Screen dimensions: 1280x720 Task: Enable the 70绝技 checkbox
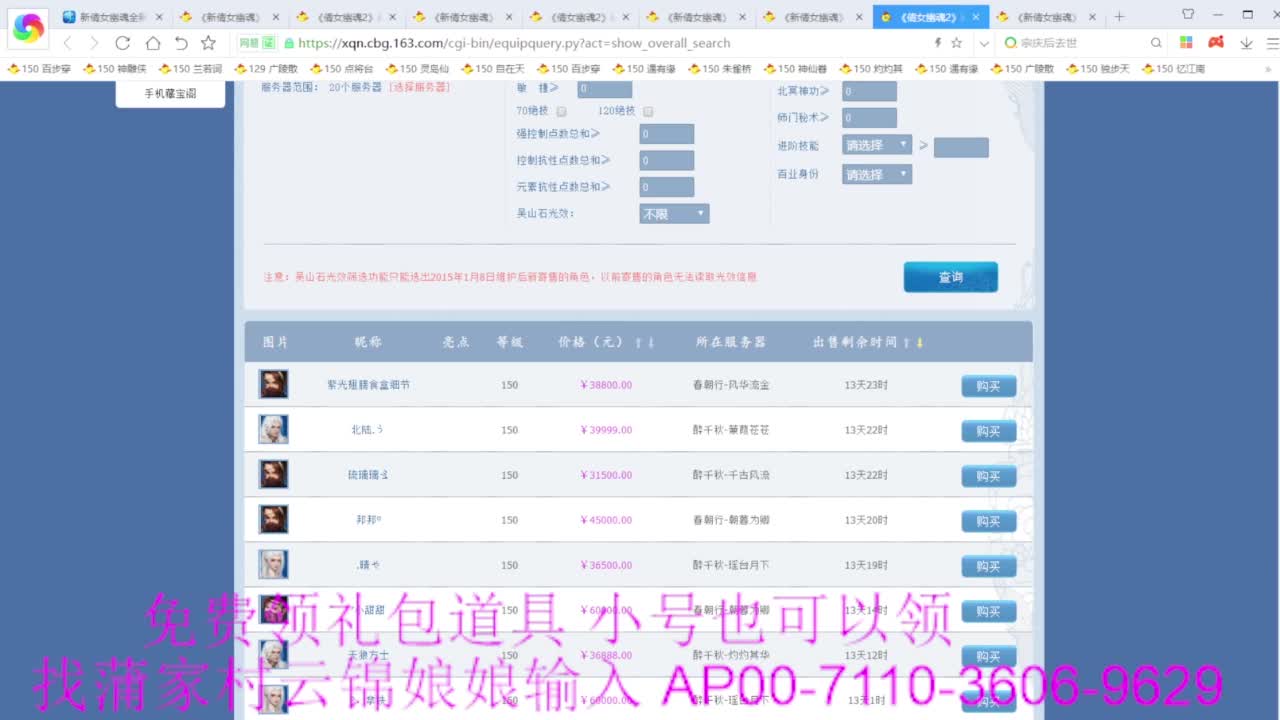point(561,111)
